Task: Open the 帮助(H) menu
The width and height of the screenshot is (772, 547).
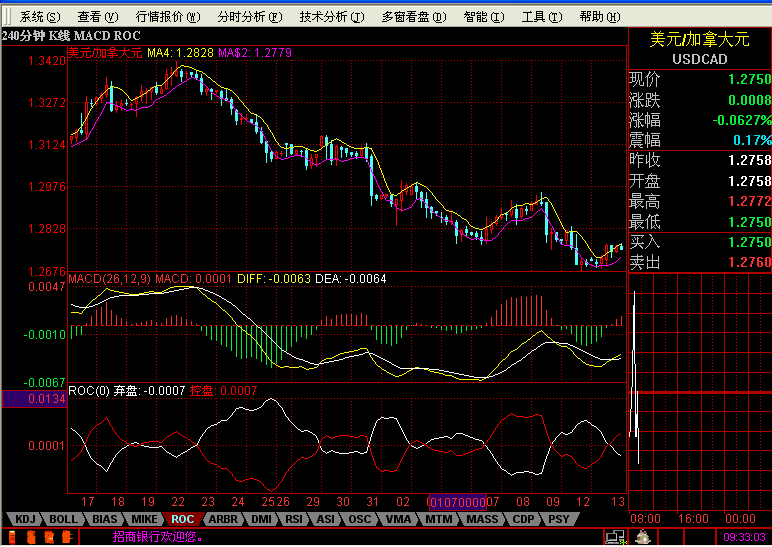Action: pyautogui.click(x=600, y=17)
